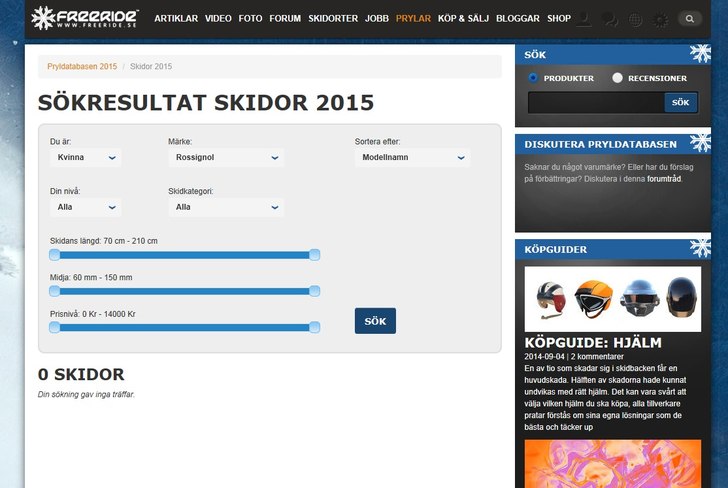
Task: Click the Freeride snowflake logo
Action: [x=44, y=17]
